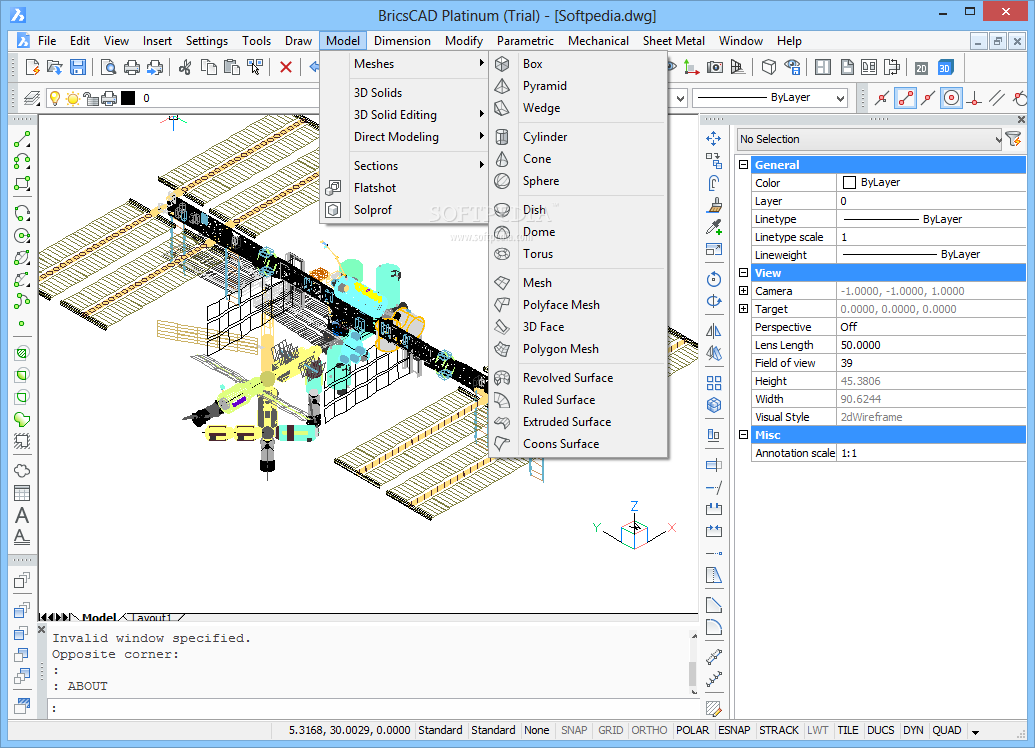Click the Print icon in the toolbar
Screen dimensions: 1035x748
pyautogui.click(x=132, y=67)
